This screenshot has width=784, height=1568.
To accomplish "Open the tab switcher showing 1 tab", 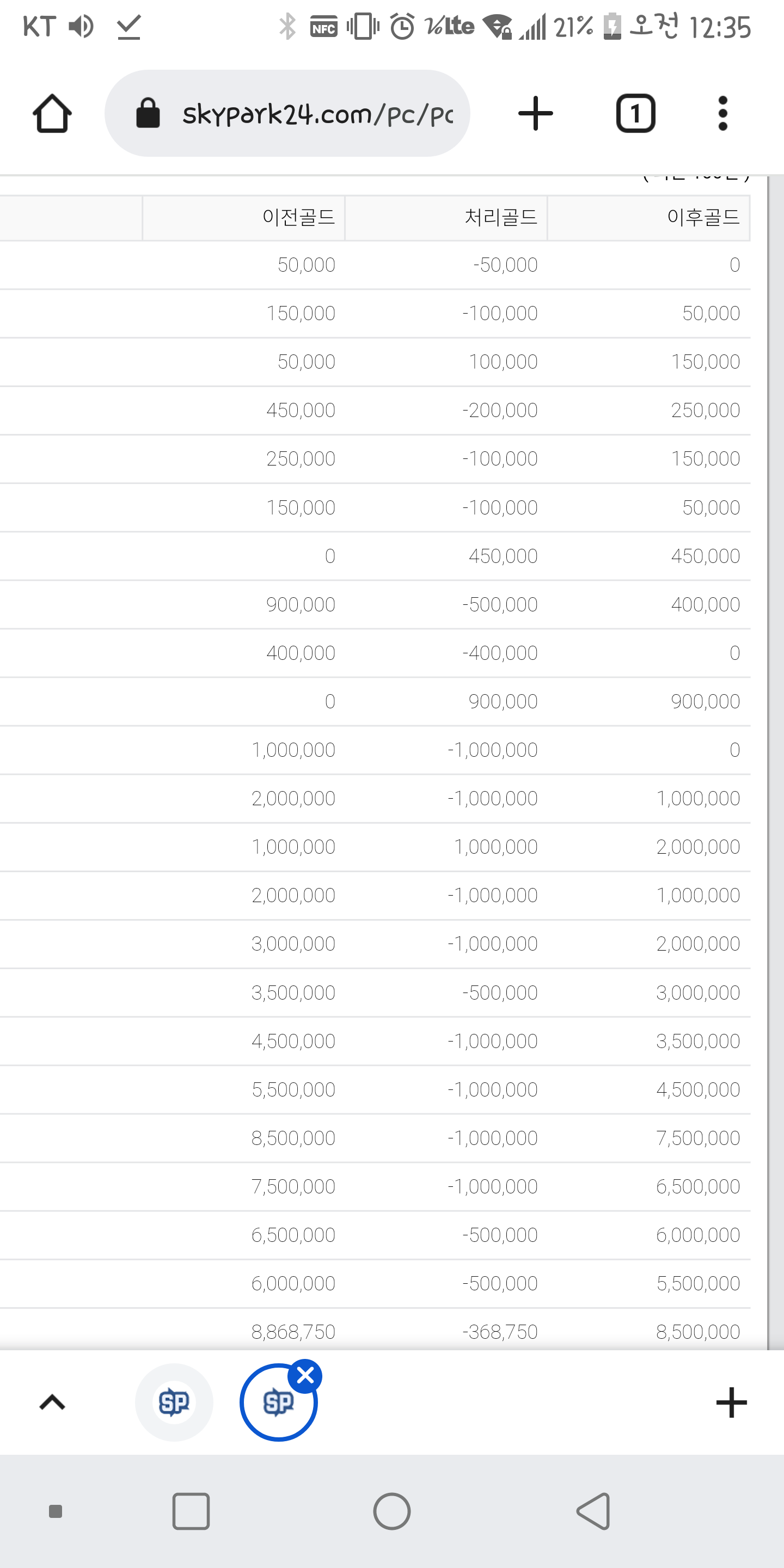I will [x=636, y=113].
